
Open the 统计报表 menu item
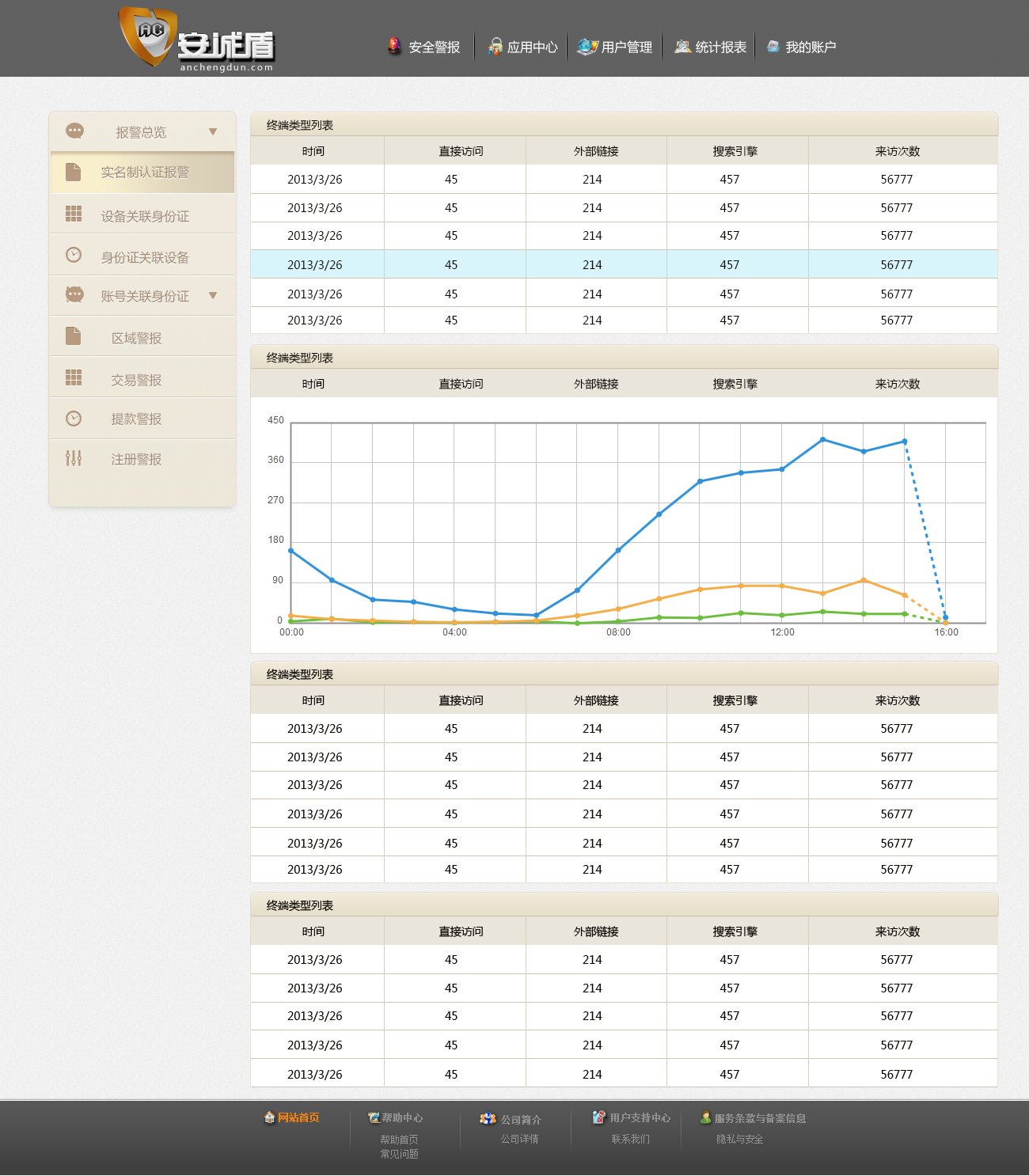point(721,47)
